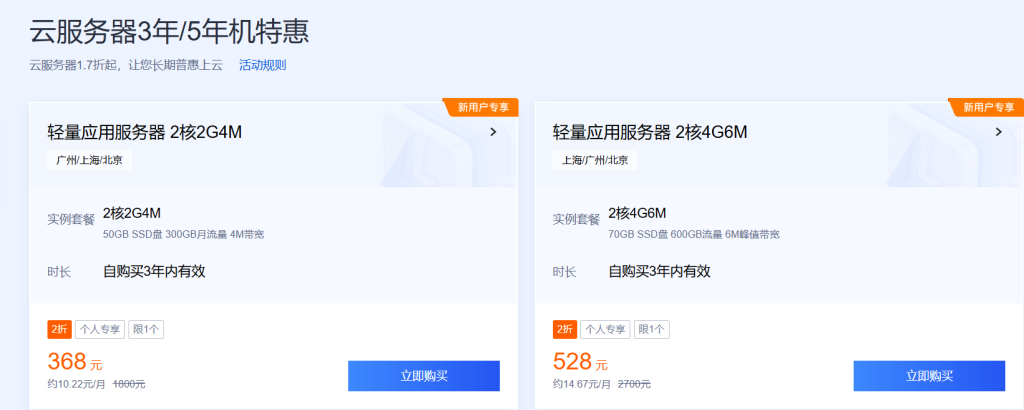Click 限1个 tag on the 528元 card
1024x410 pixels.
click(652, 330)
